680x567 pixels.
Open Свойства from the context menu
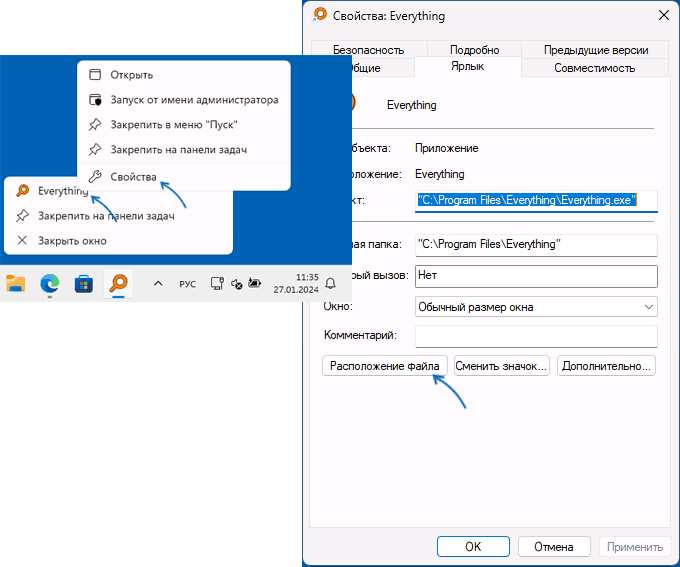pos(184,177)
